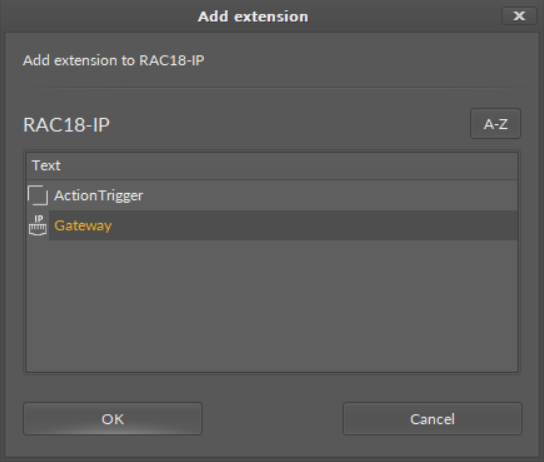Click blank row space beside ActionTrigger label
Screen dimensions: 544x462
click(x=330, y=195)
